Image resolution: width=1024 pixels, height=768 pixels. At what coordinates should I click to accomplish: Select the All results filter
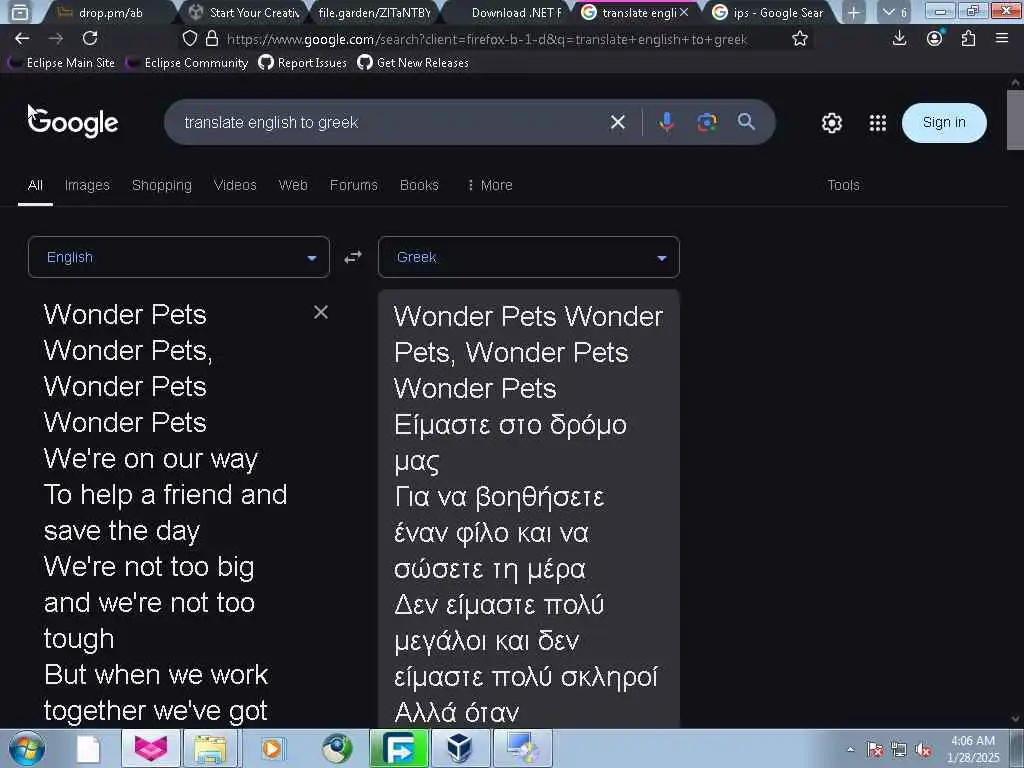coord(35,185)
